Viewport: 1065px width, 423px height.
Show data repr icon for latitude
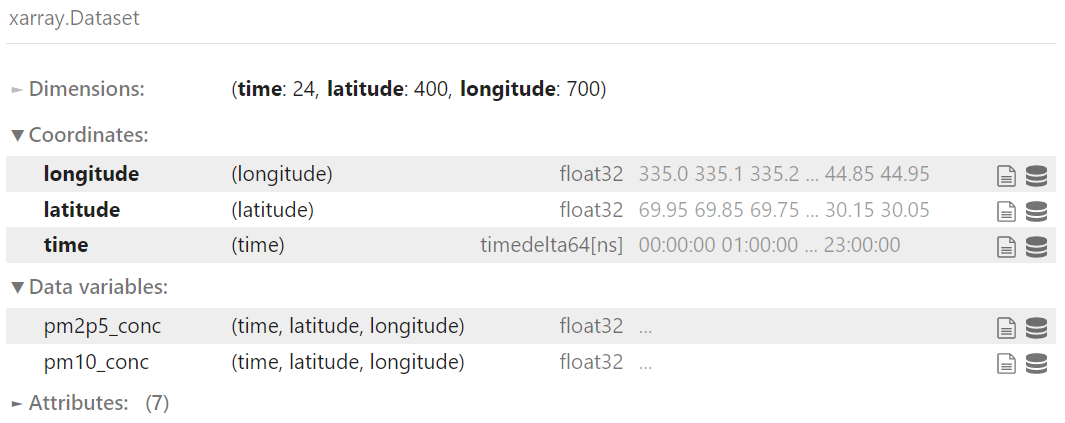tap(1036, 211)
